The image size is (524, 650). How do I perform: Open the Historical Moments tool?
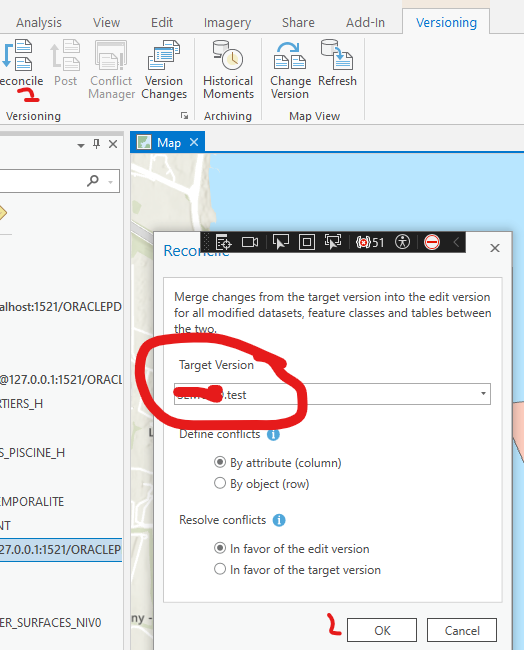[x=228, y=70]
